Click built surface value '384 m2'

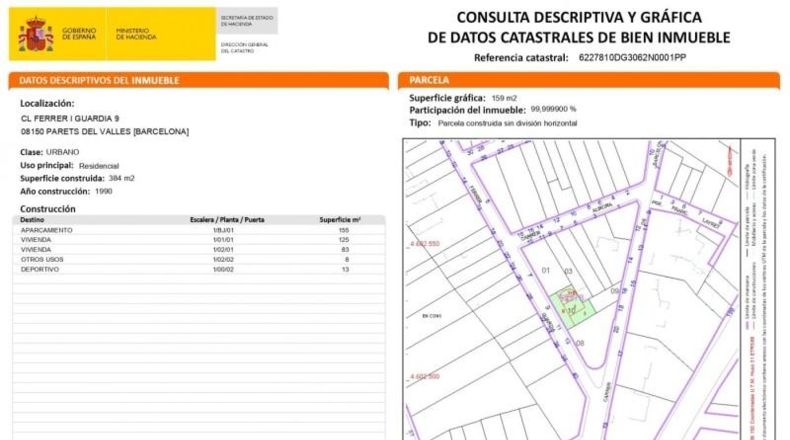[121, 178]
